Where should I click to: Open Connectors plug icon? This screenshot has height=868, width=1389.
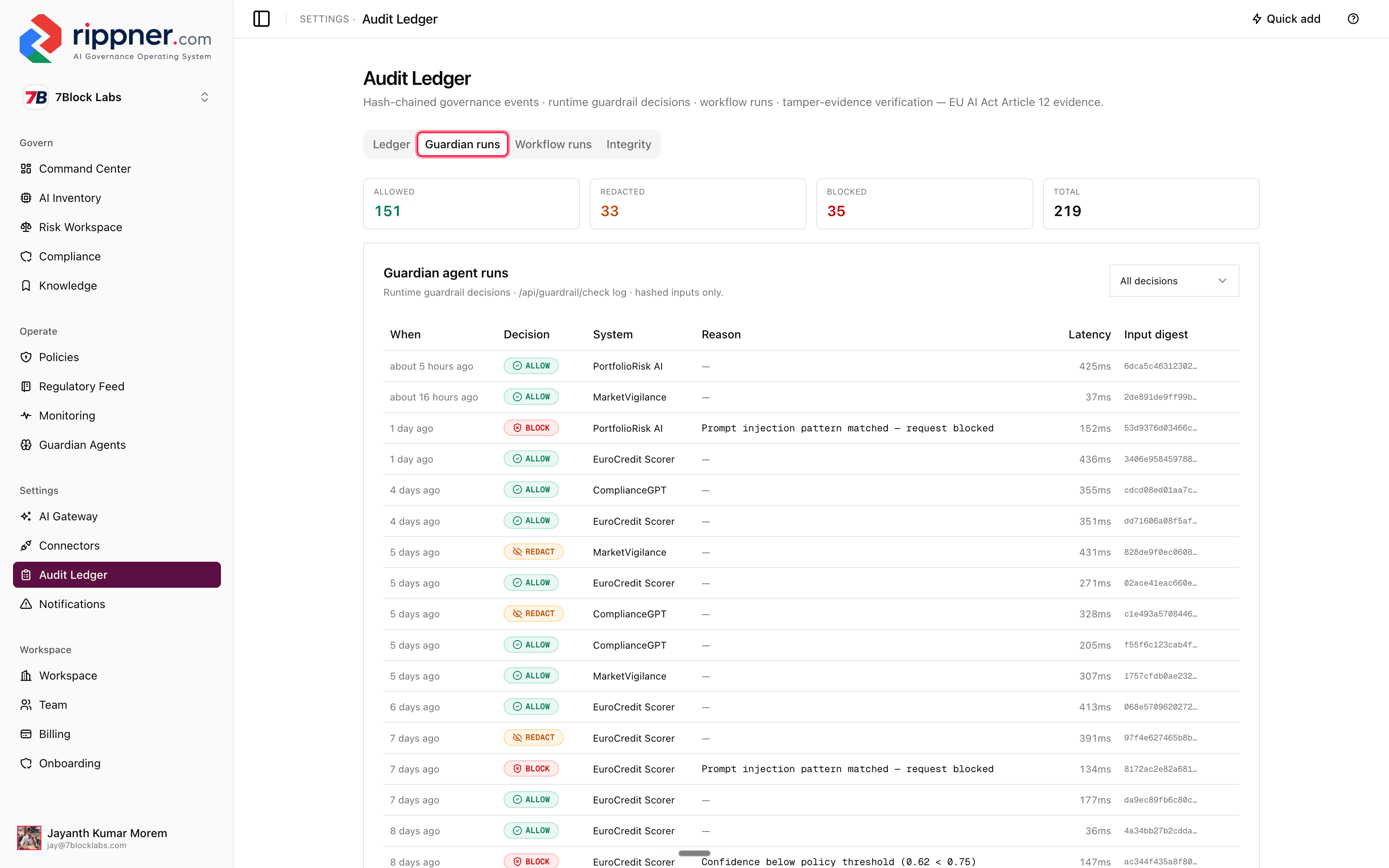click(x=26, y=546)
